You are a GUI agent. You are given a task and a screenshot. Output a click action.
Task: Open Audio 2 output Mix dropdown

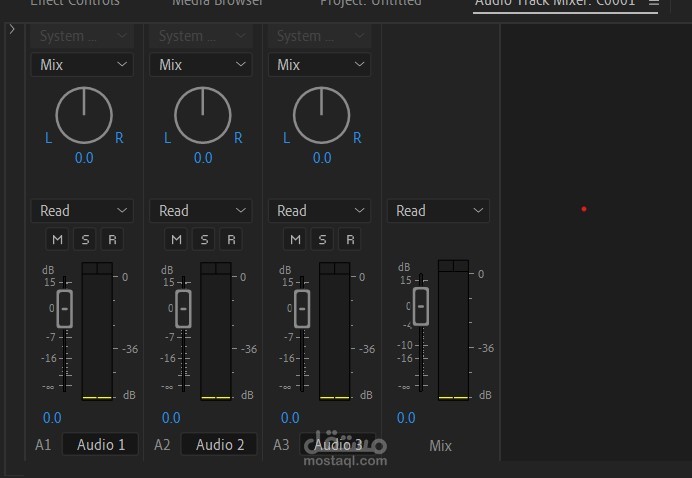[x=201, y=65]
